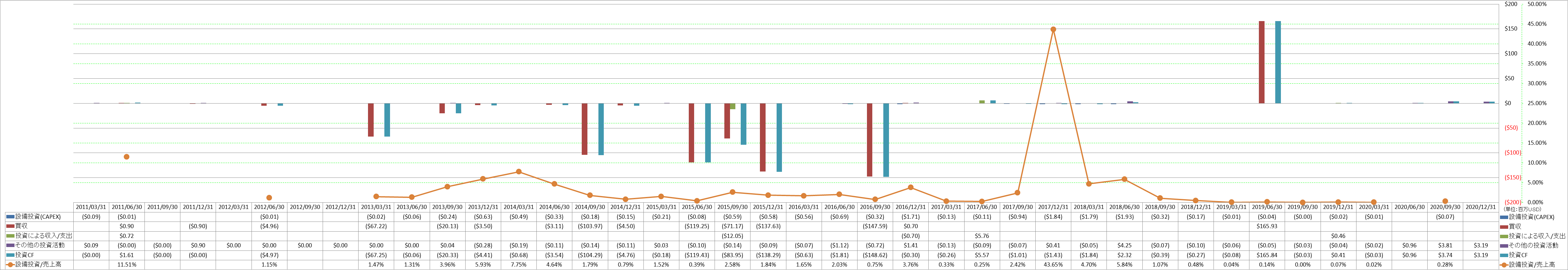Select the 2015/12/31 date column header

(768, 207)
